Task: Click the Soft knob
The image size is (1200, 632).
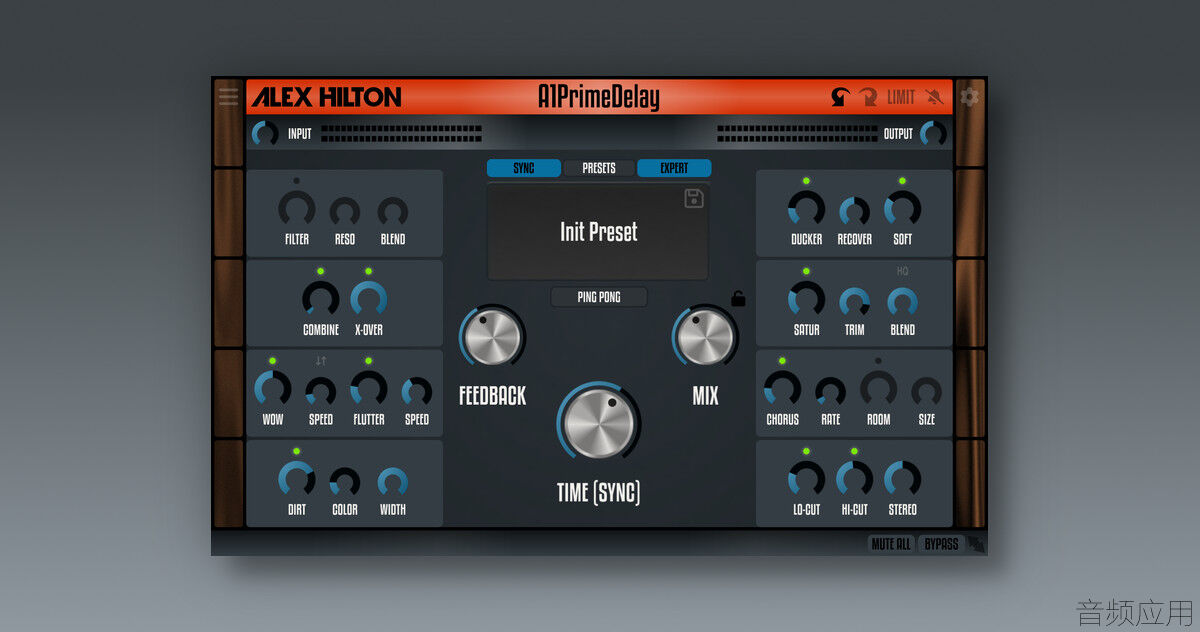Action: [902, 210]
